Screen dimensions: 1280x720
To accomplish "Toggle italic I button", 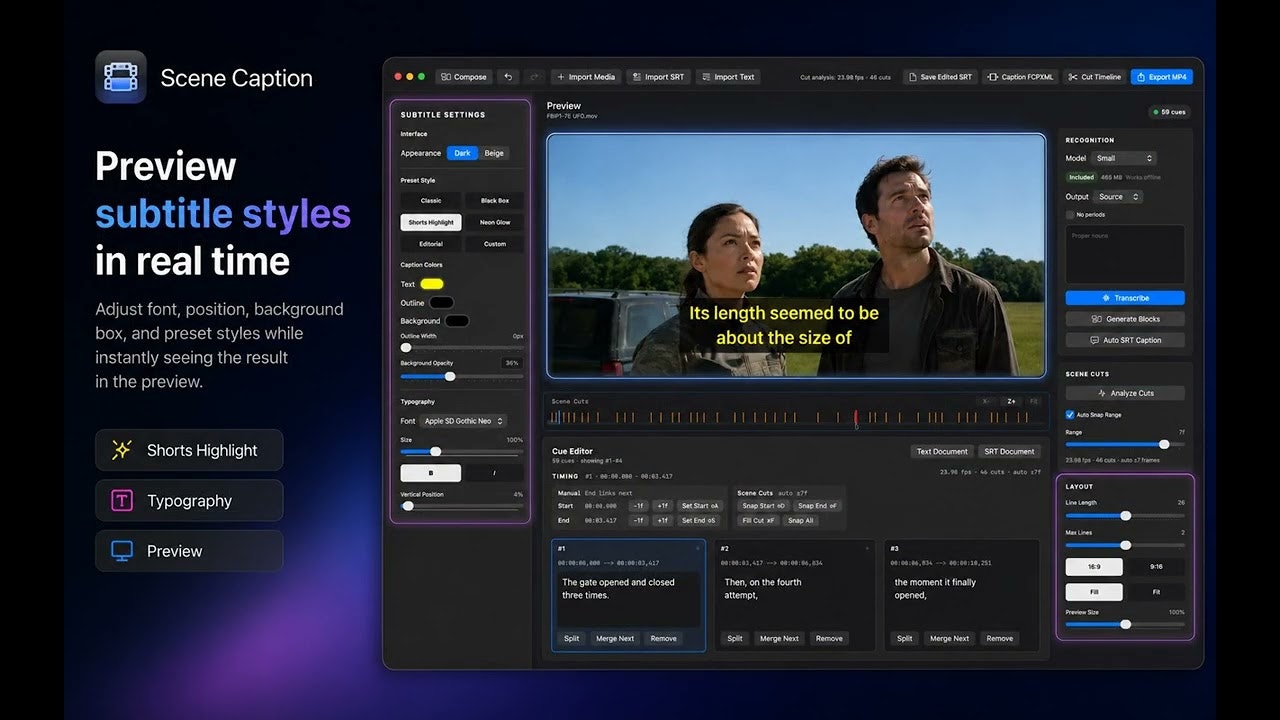I will [x=494, y=473].
